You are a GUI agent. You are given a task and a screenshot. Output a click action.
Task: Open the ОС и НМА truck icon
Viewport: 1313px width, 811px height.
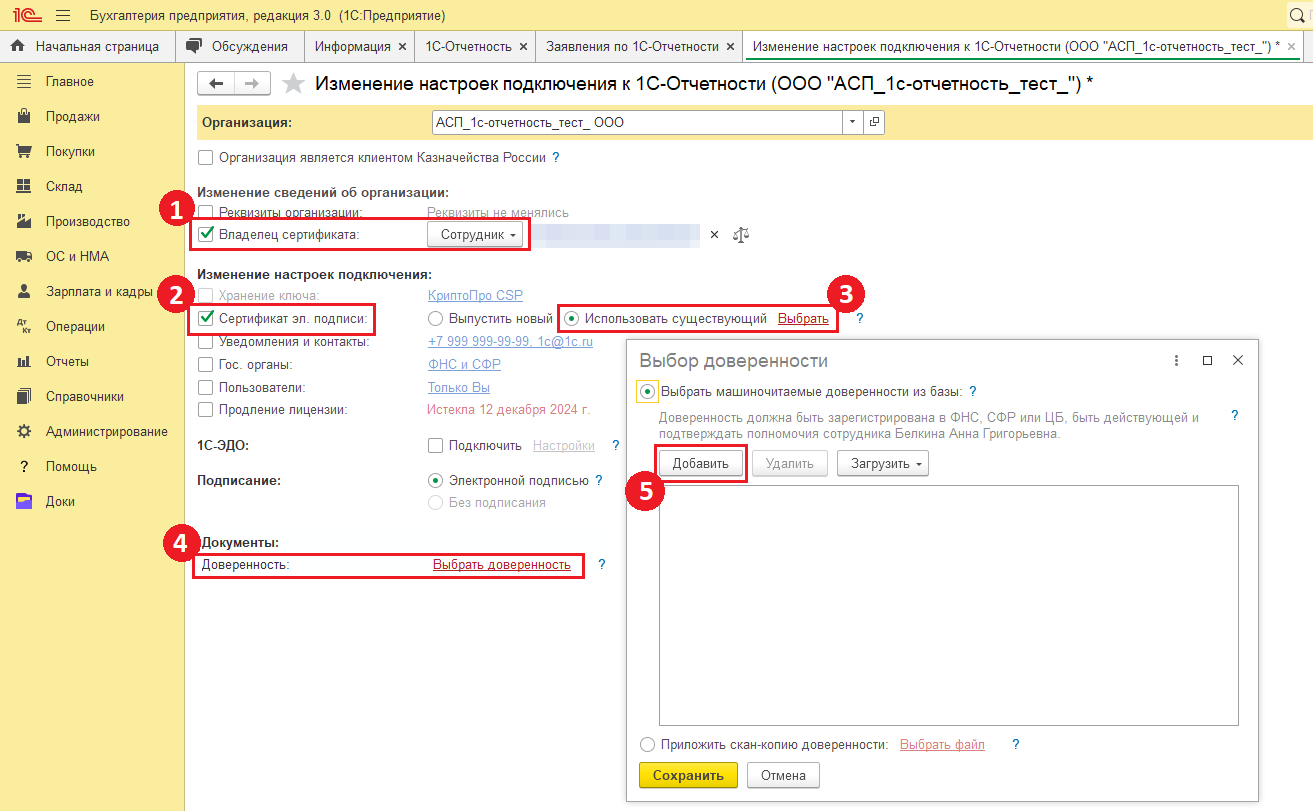(x=25, y=256)
